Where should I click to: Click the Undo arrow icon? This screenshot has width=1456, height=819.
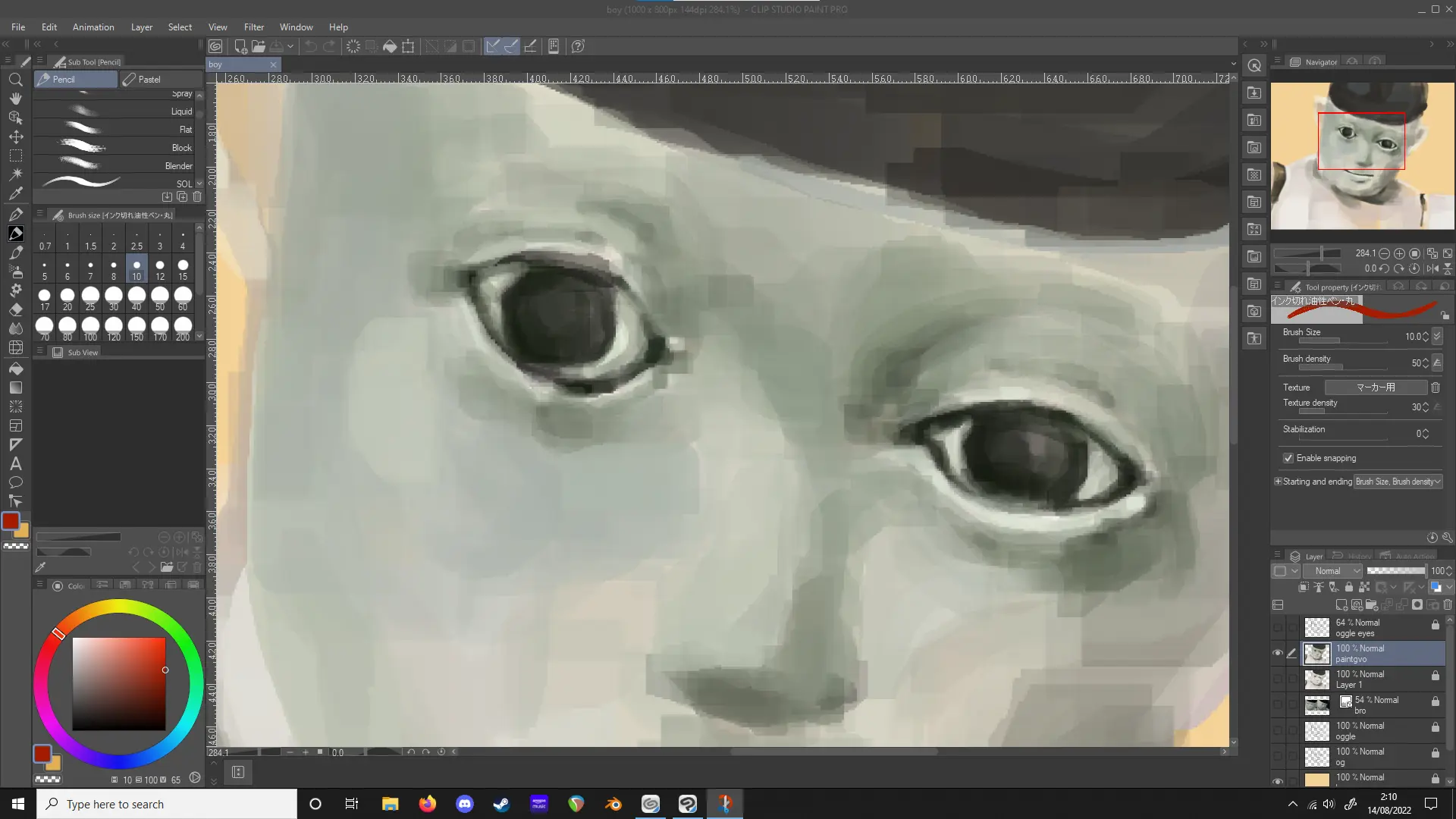tap(311, 46)
